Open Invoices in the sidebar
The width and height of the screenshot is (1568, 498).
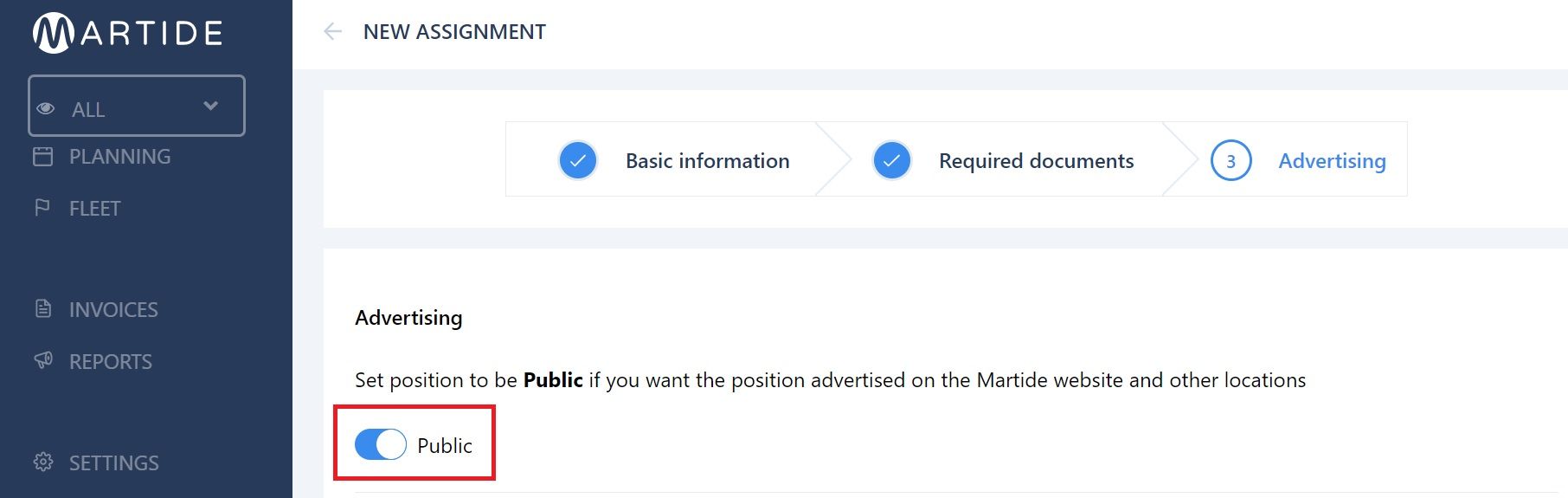pyautogui.click(x=113, y=309)
